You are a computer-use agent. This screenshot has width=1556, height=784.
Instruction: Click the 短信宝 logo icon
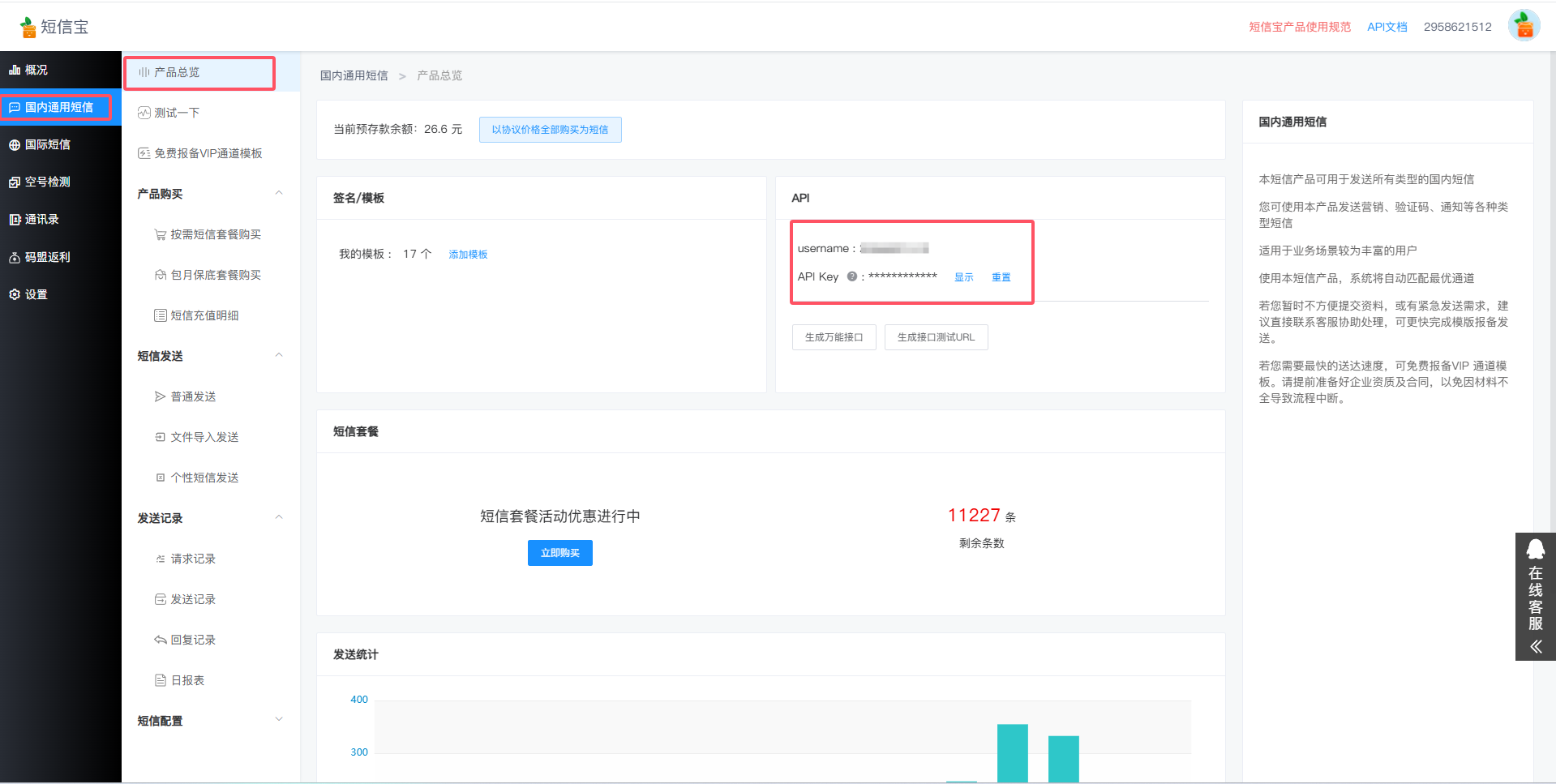pyautogui.click(x=28, y=27)
